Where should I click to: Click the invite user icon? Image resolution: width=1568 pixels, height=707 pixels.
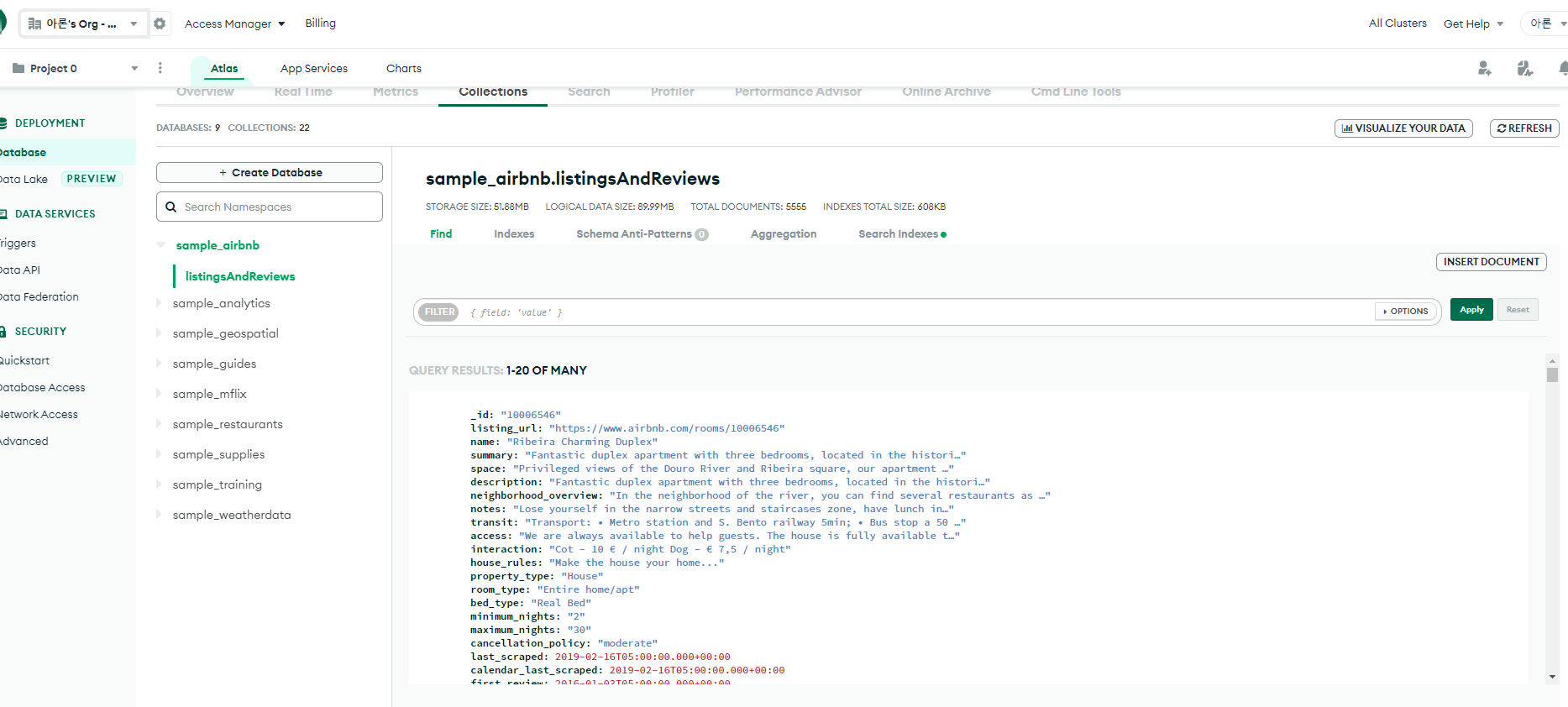(x=1485, y=68)
